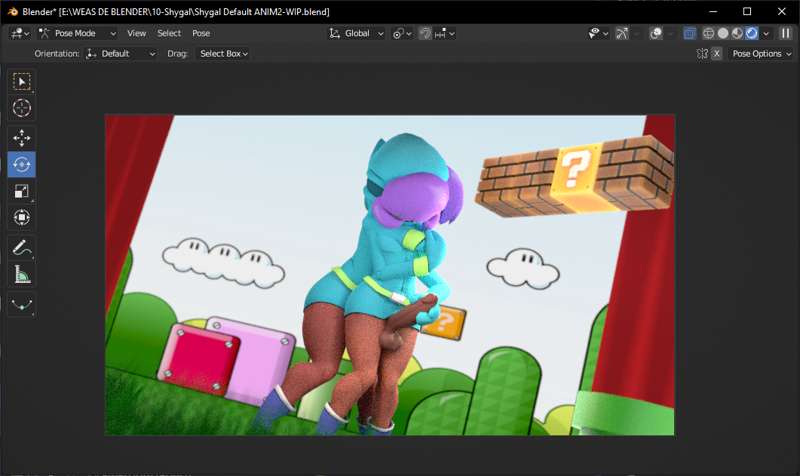Toggle X-axis mirror for pose
The width and height of the screenshot is (800, 476).
[x=716, y=54]
